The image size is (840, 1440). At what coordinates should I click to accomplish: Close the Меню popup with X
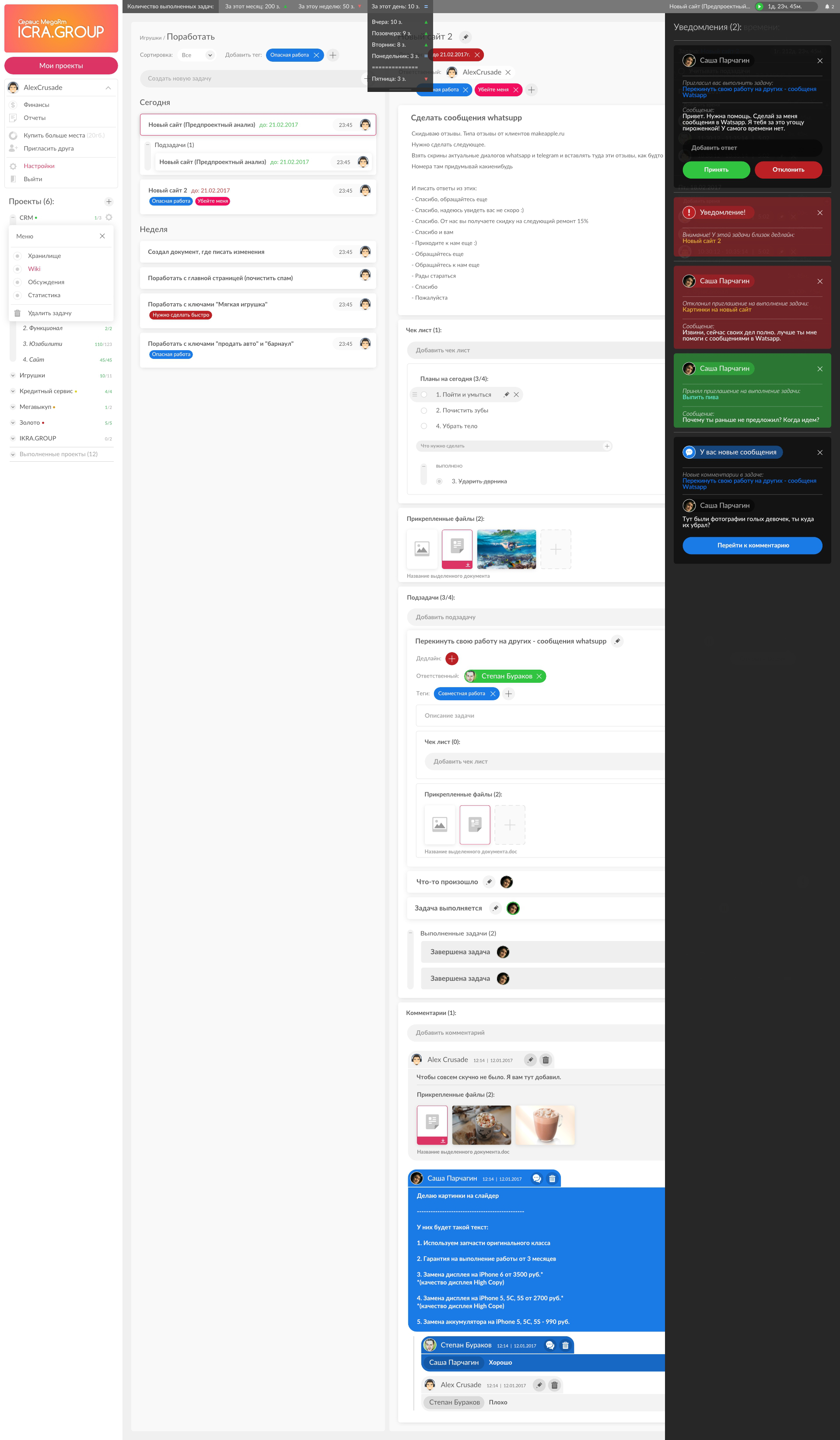pos(102,236)
